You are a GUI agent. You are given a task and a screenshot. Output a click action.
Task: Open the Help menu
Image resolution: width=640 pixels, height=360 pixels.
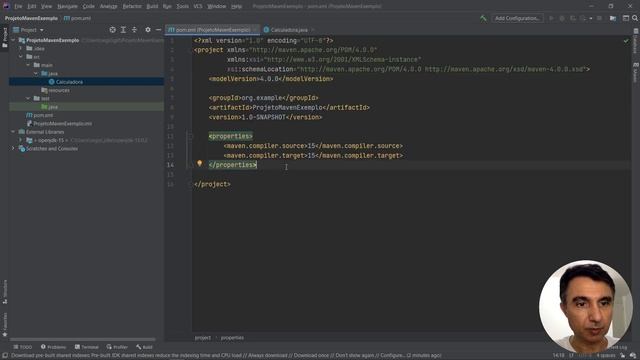click(x=236, y=7)
